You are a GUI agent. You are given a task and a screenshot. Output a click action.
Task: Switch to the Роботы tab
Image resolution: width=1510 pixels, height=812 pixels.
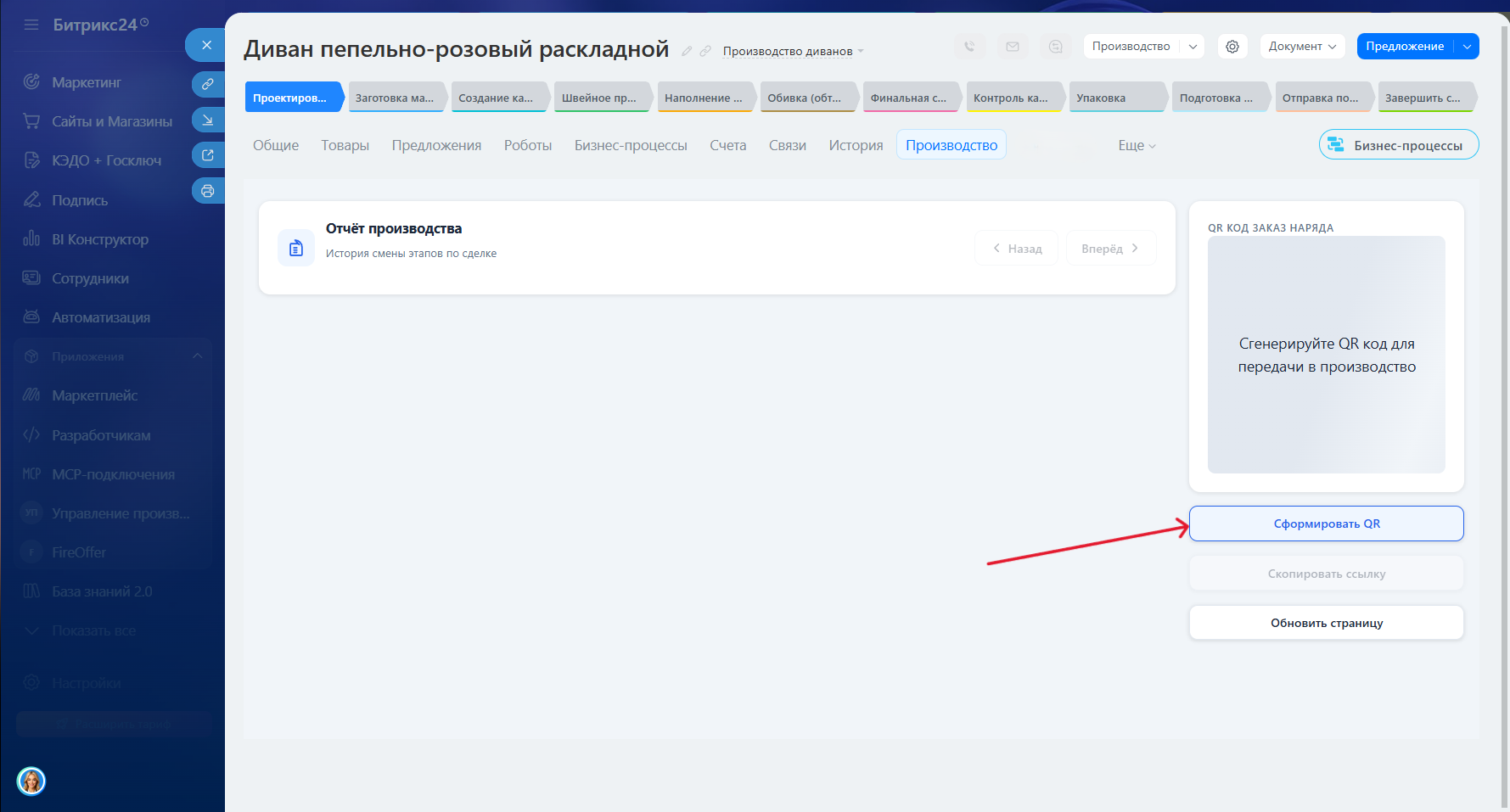[x=528, y=146]
